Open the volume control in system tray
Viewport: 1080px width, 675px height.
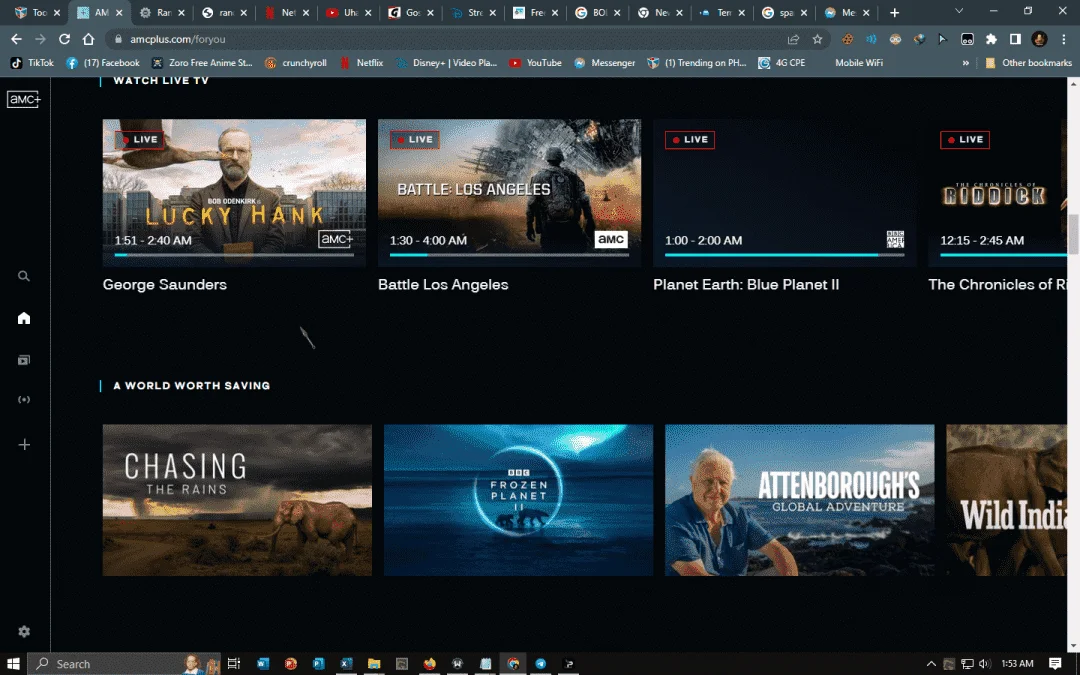[984, 664]
